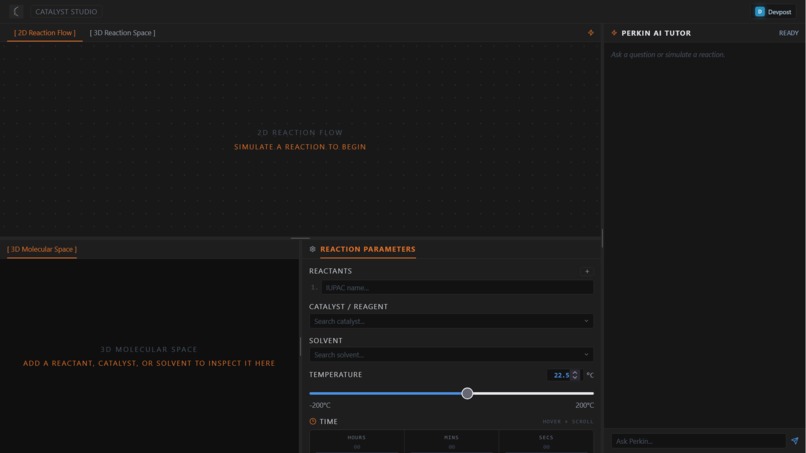Select the Hours time field
Image resolution: width=806 pixels, height=453 pixels.
[357, 442]
